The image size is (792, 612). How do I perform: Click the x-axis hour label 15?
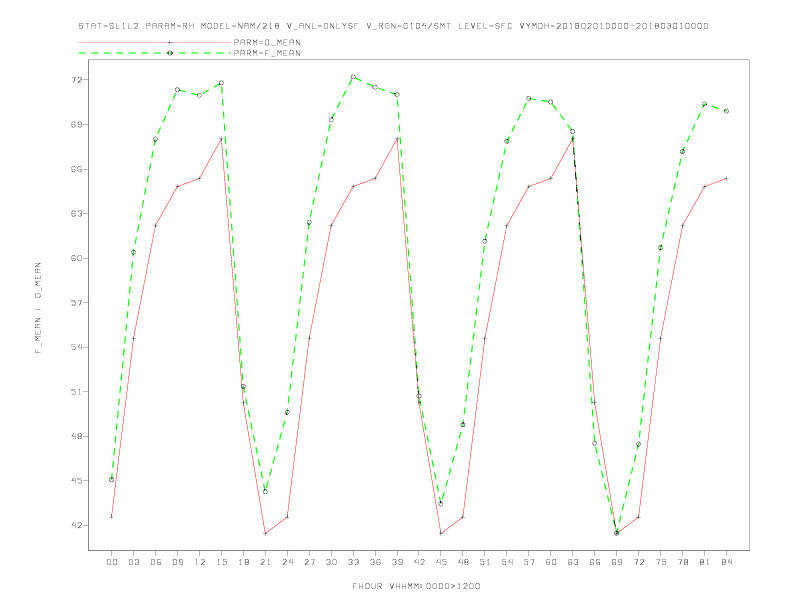click(x=221, y=562)
